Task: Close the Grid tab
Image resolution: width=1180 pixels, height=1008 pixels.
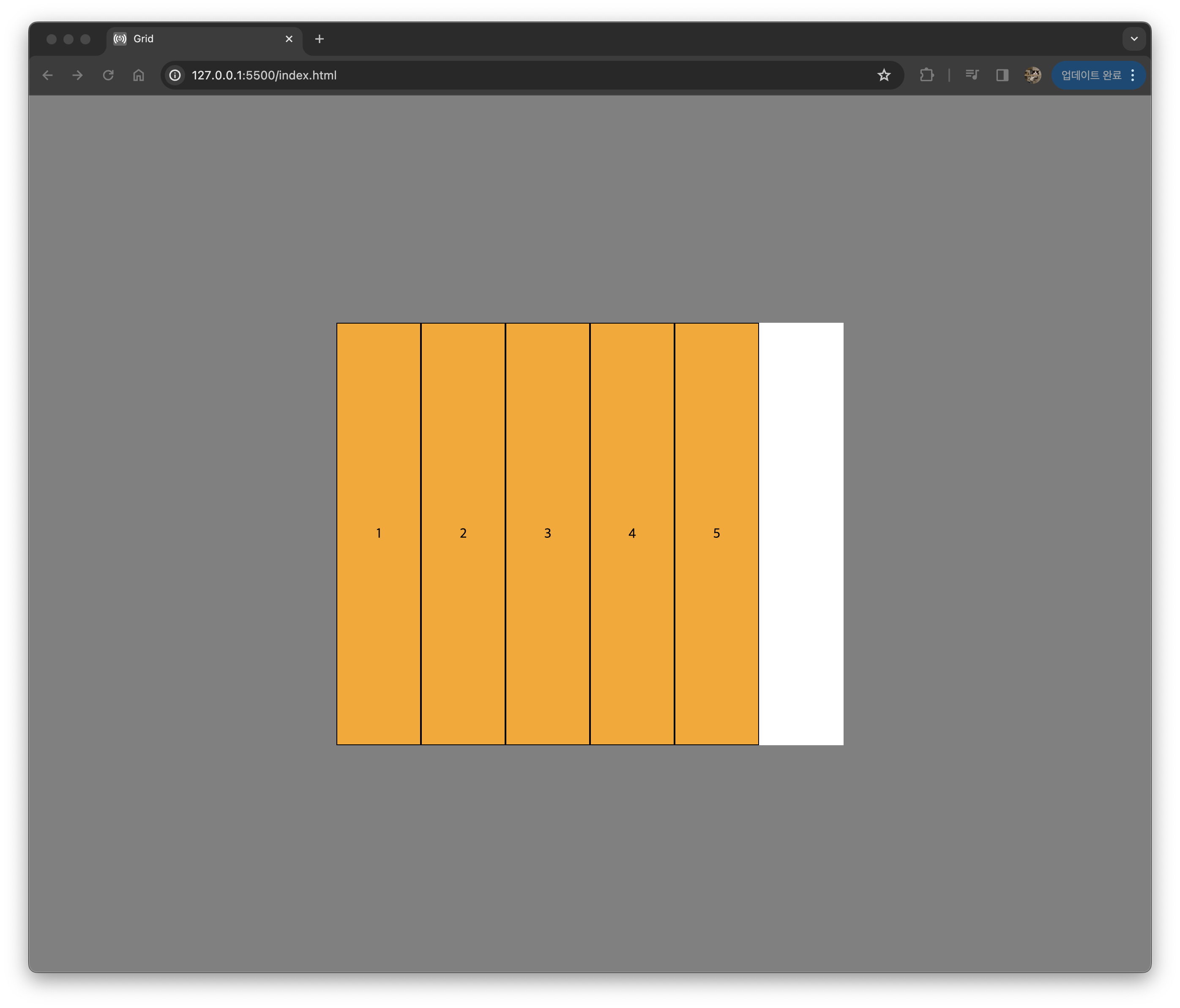Action: click(x=289, y=39)
